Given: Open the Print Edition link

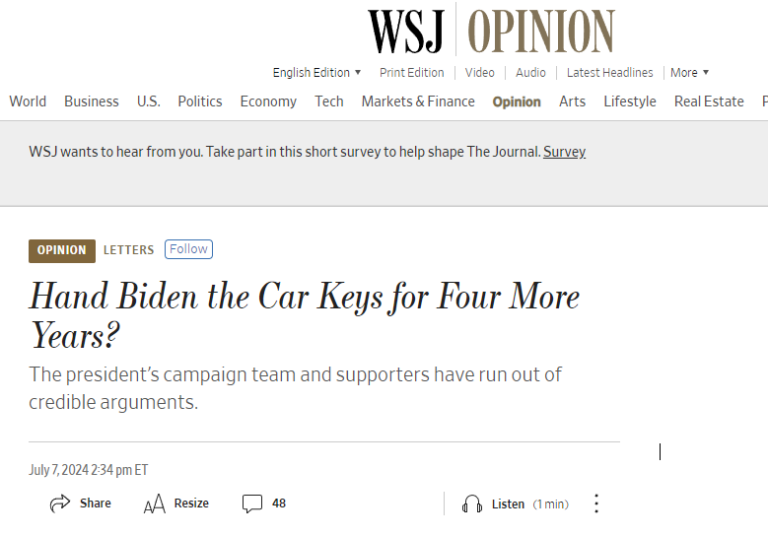Looking at the screenshot, I should pyautogui.click(x=411, y=73).
